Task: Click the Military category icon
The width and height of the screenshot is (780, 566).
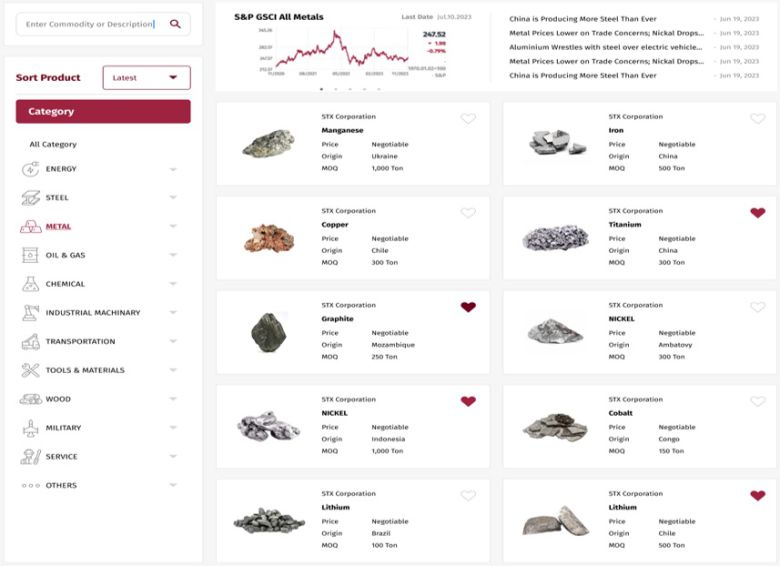Action: tap(30, 428)
